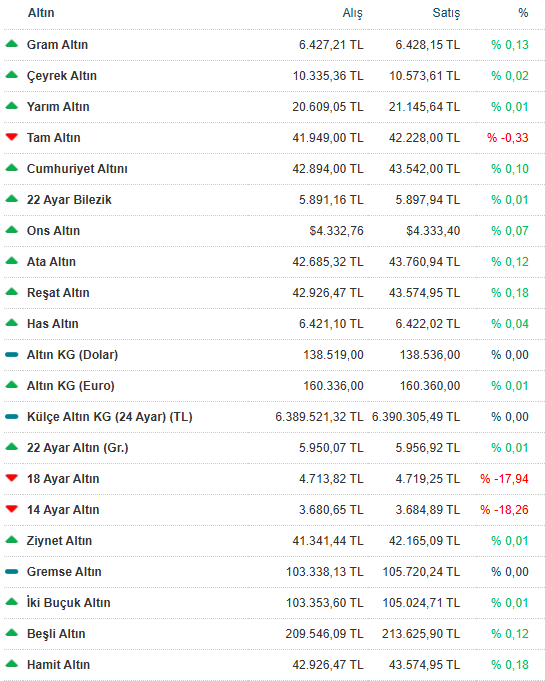Image resolution: width=545 pixels, height=681 pixels.
Task: Click Yarım Altın selling price 21.145,64 TL
Action: 424,106
